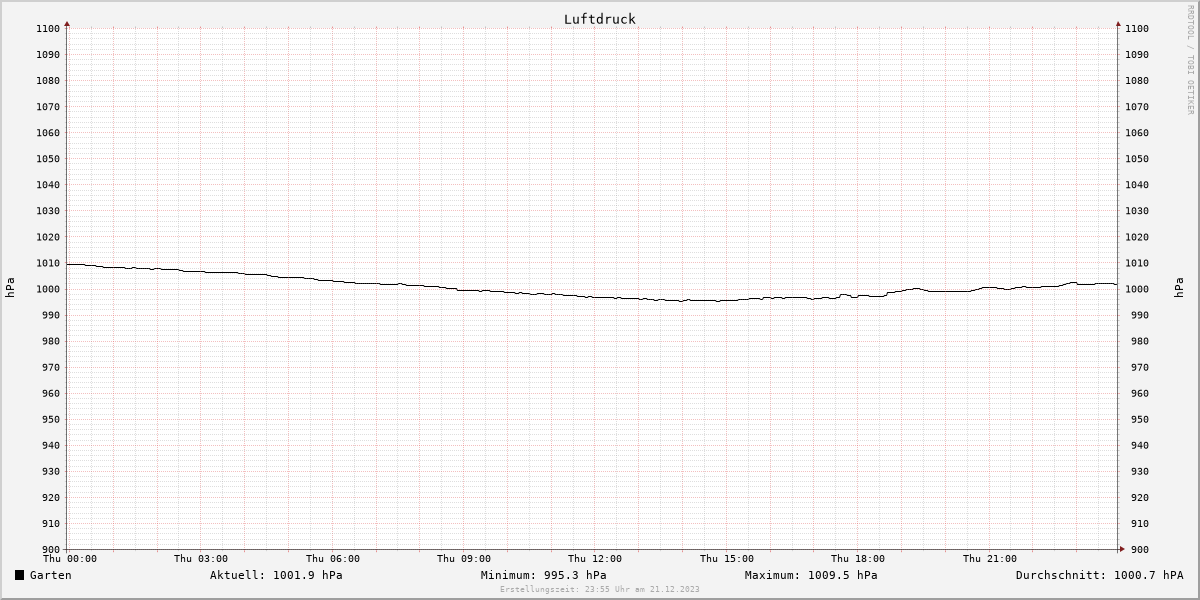Click the 1030 label on right y-axis

coord(1137,211)
